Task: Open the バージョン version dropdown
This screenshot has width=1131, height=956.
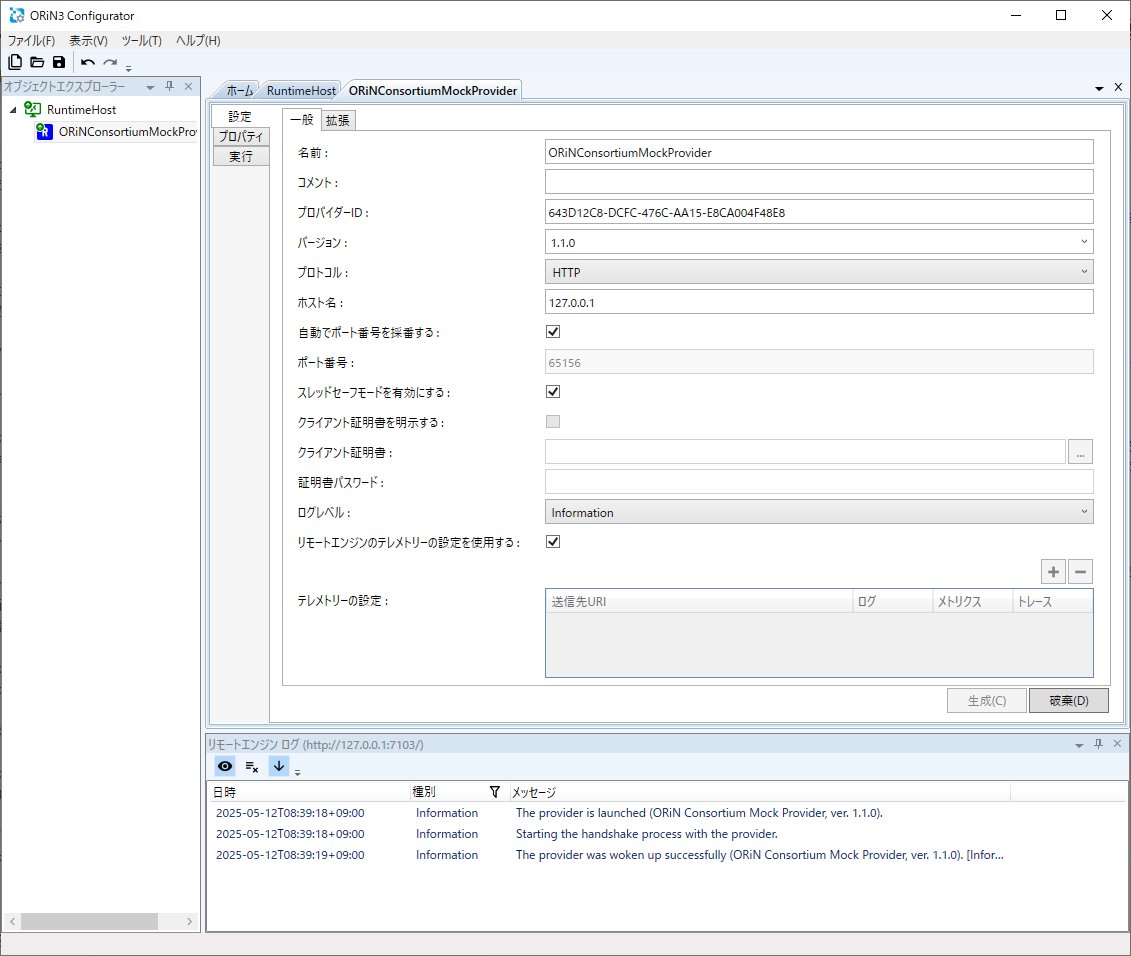Action: 819,242
